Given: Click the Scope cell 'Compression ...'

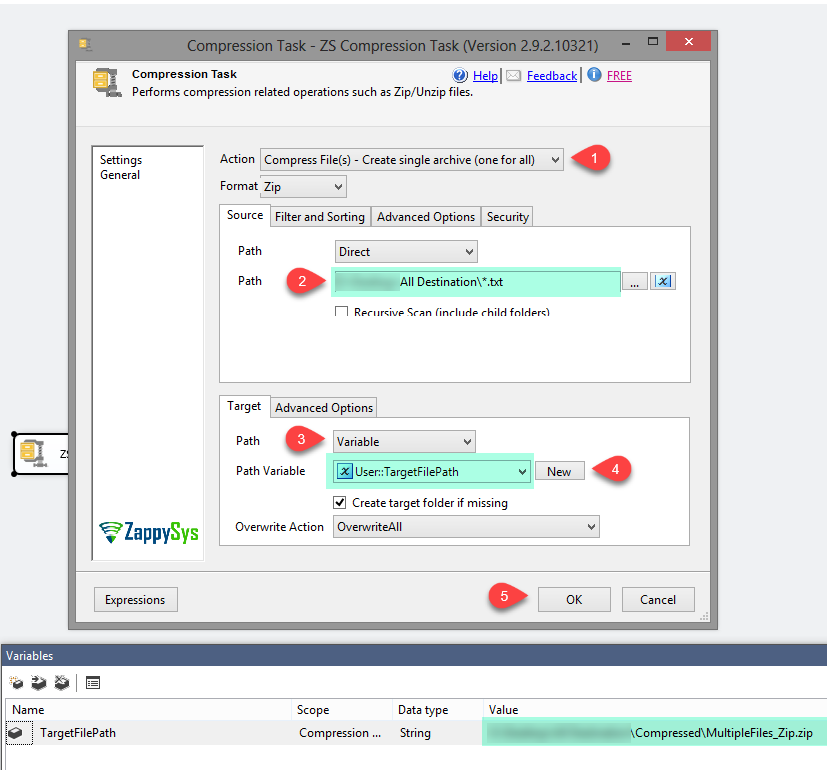Looking at the screenshot, I should pos(340,733).
